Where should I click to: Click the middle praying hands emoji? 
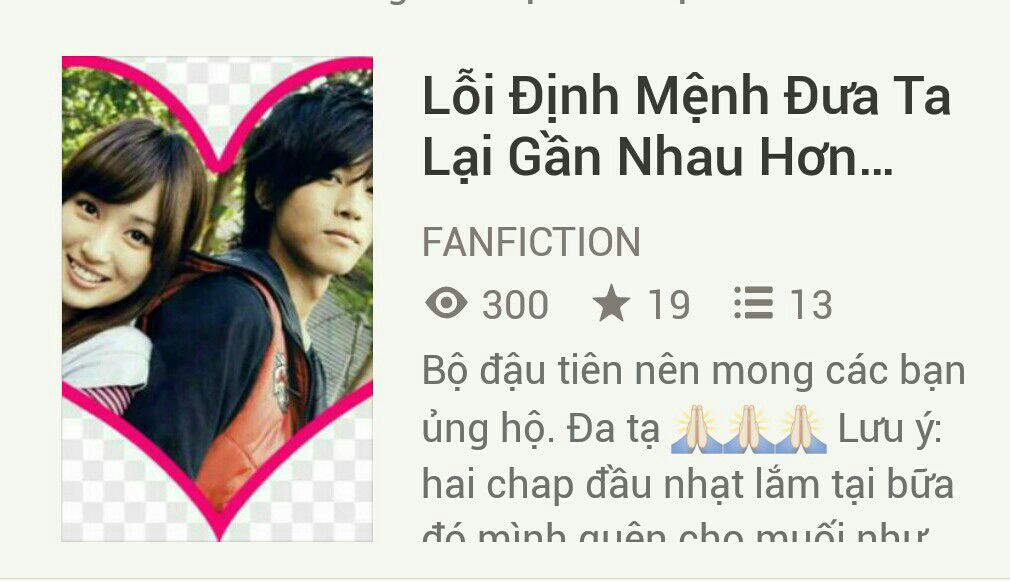point(748,429)
